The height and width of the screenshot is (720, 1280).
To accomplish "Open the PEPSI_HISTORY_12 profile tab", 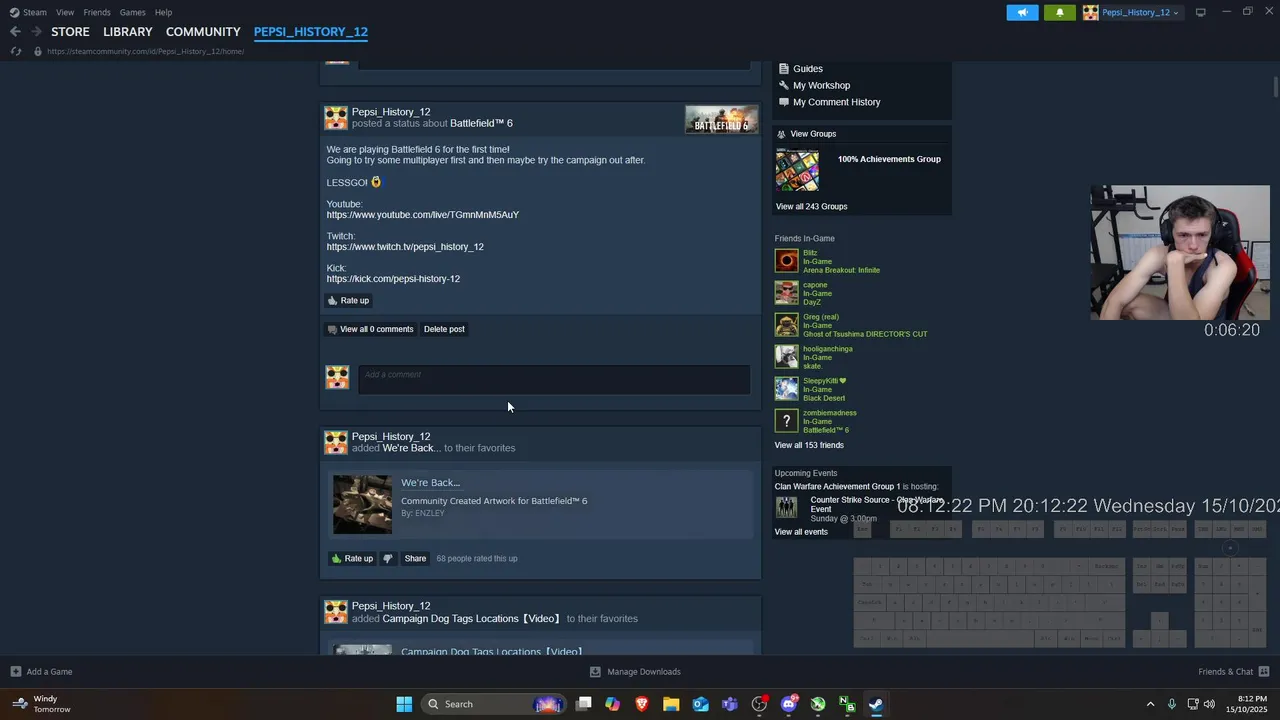I will click(x=311, y=32).
